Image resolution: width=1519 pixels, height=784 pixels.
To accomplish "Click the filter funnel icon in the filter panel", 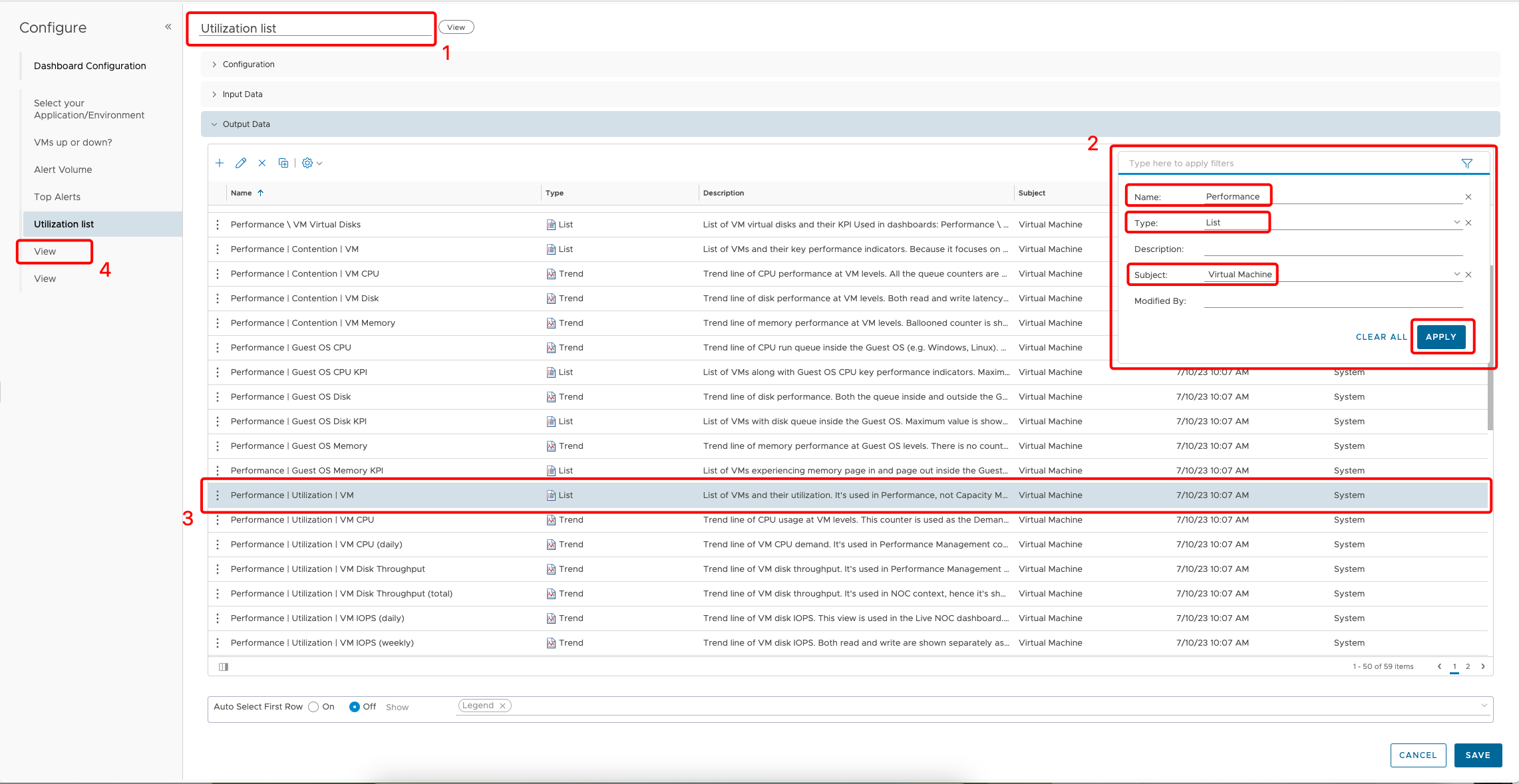I will coord(1468,163).
